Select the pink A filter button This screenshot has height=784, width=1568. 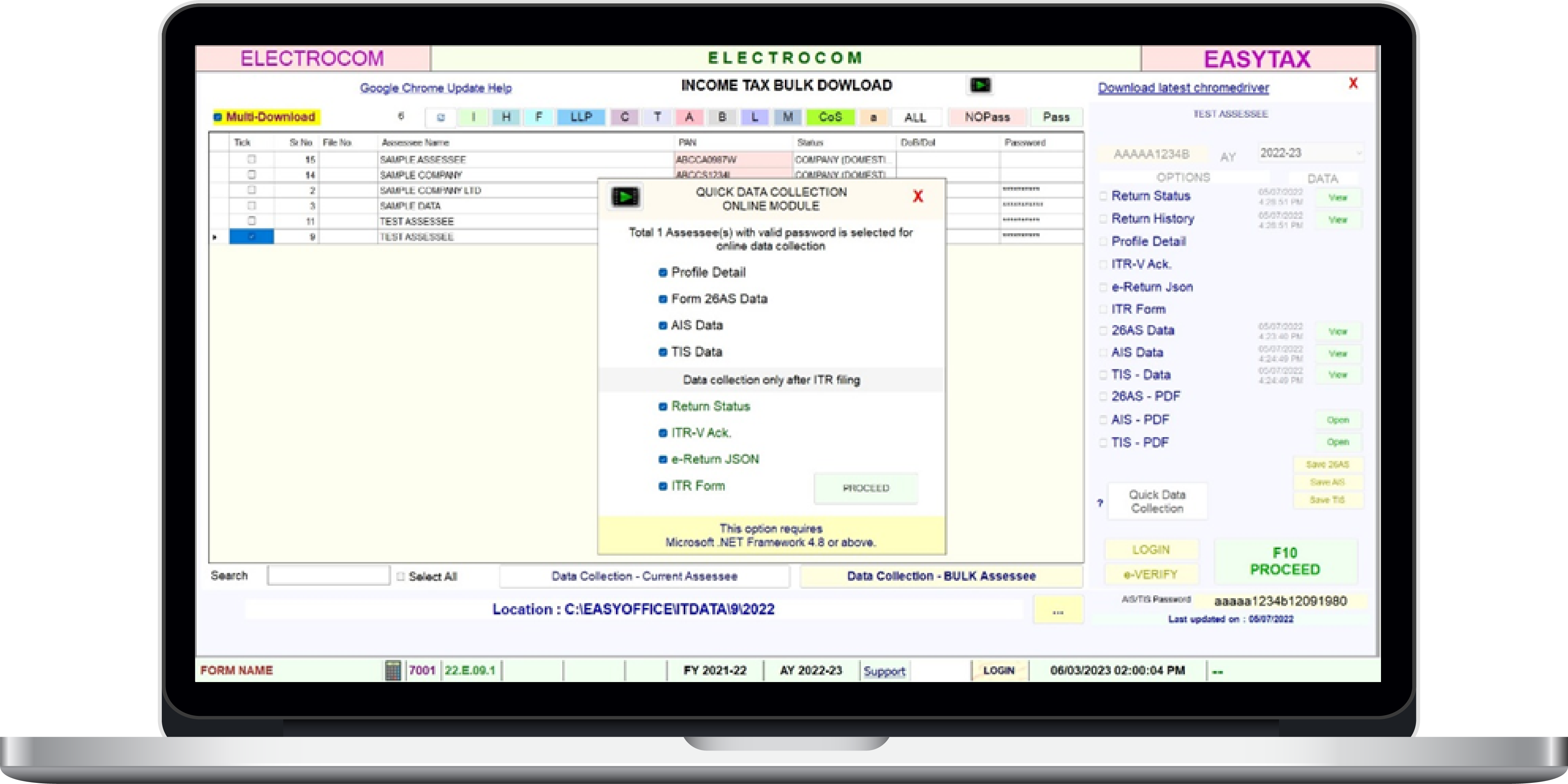click(x=689, y=117)
